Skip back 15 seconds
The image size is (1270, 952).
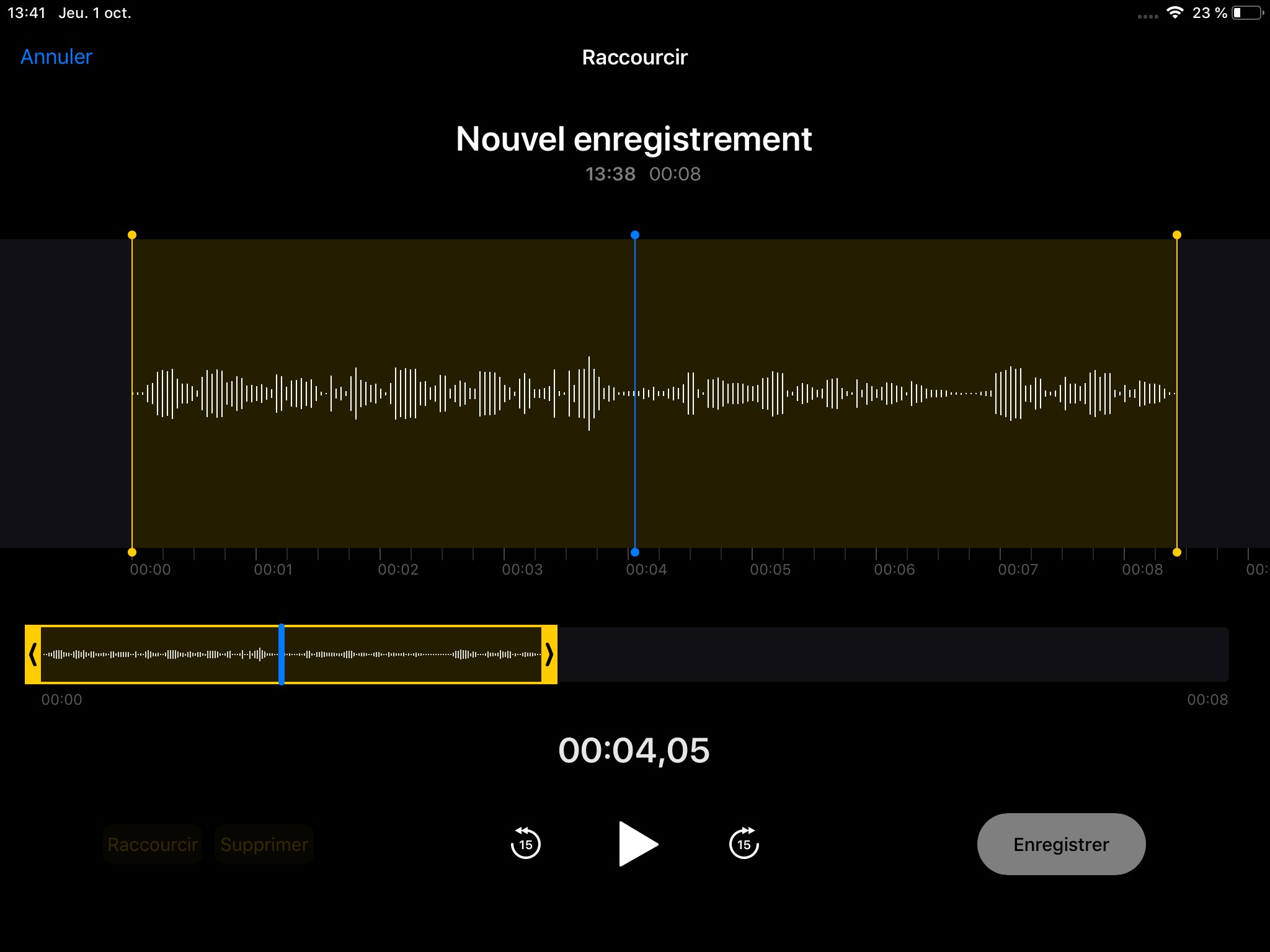coord(525,844)
